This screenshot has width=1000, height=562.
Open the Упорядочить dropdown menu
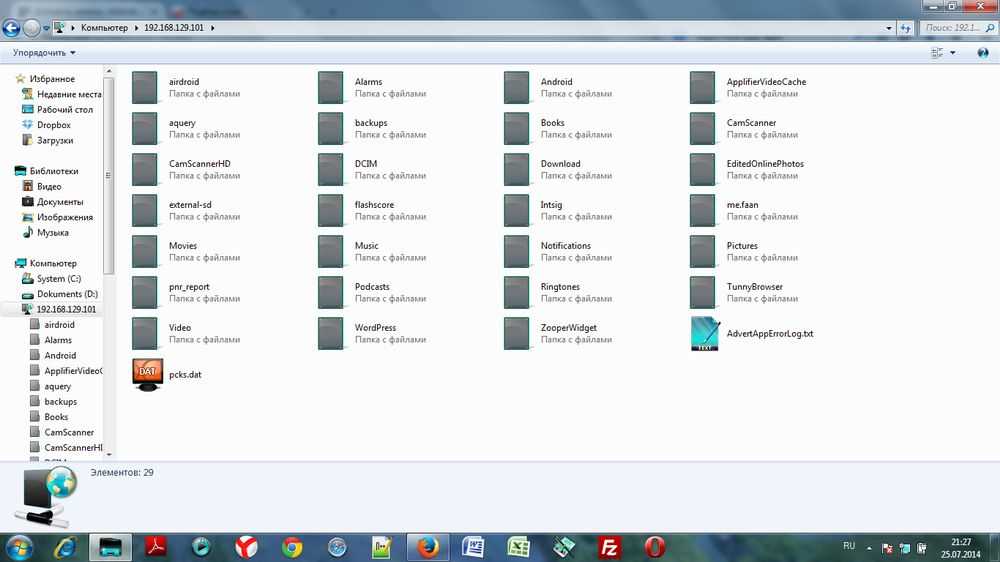(x=44, y=53)
